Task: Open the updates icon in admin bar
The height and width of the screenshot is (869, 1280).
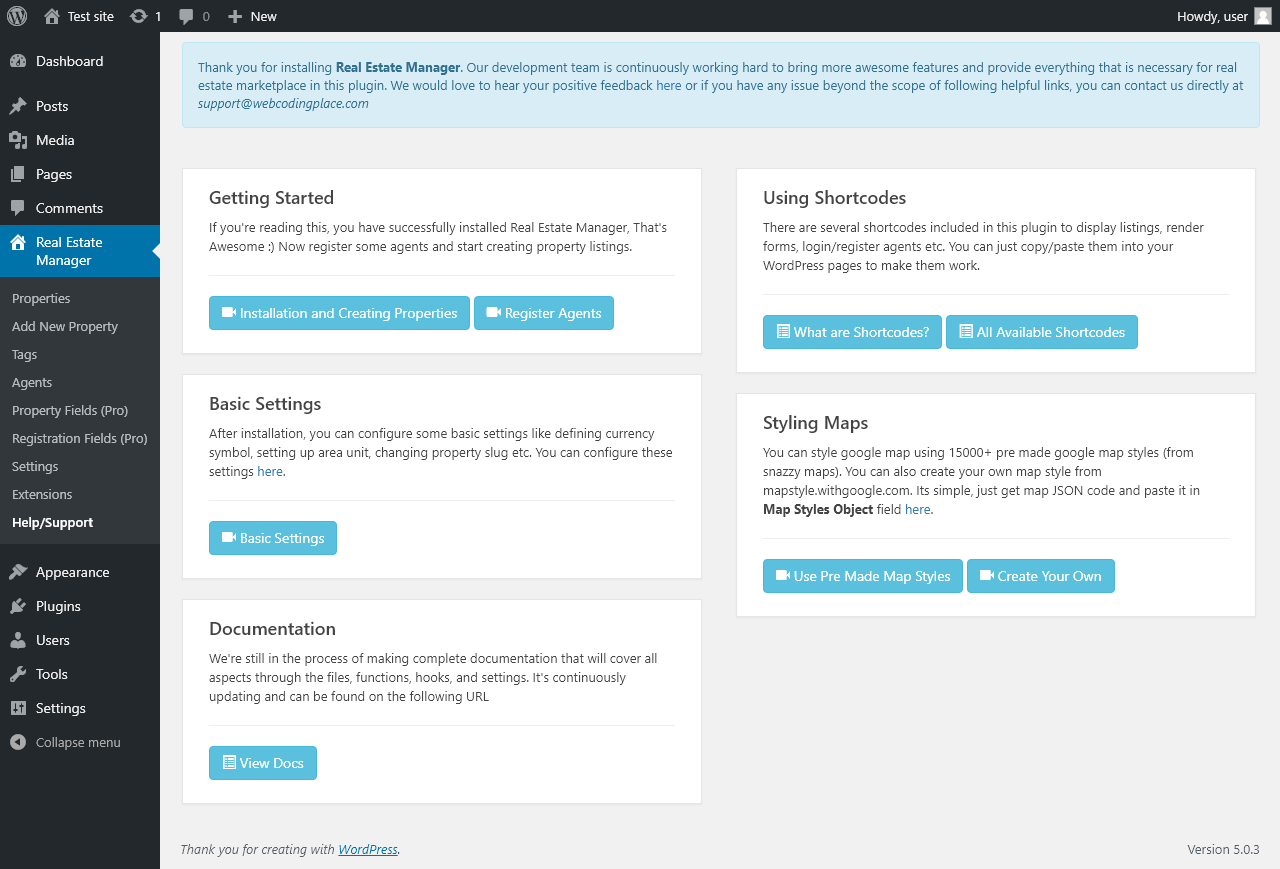Action: (139, 16)
